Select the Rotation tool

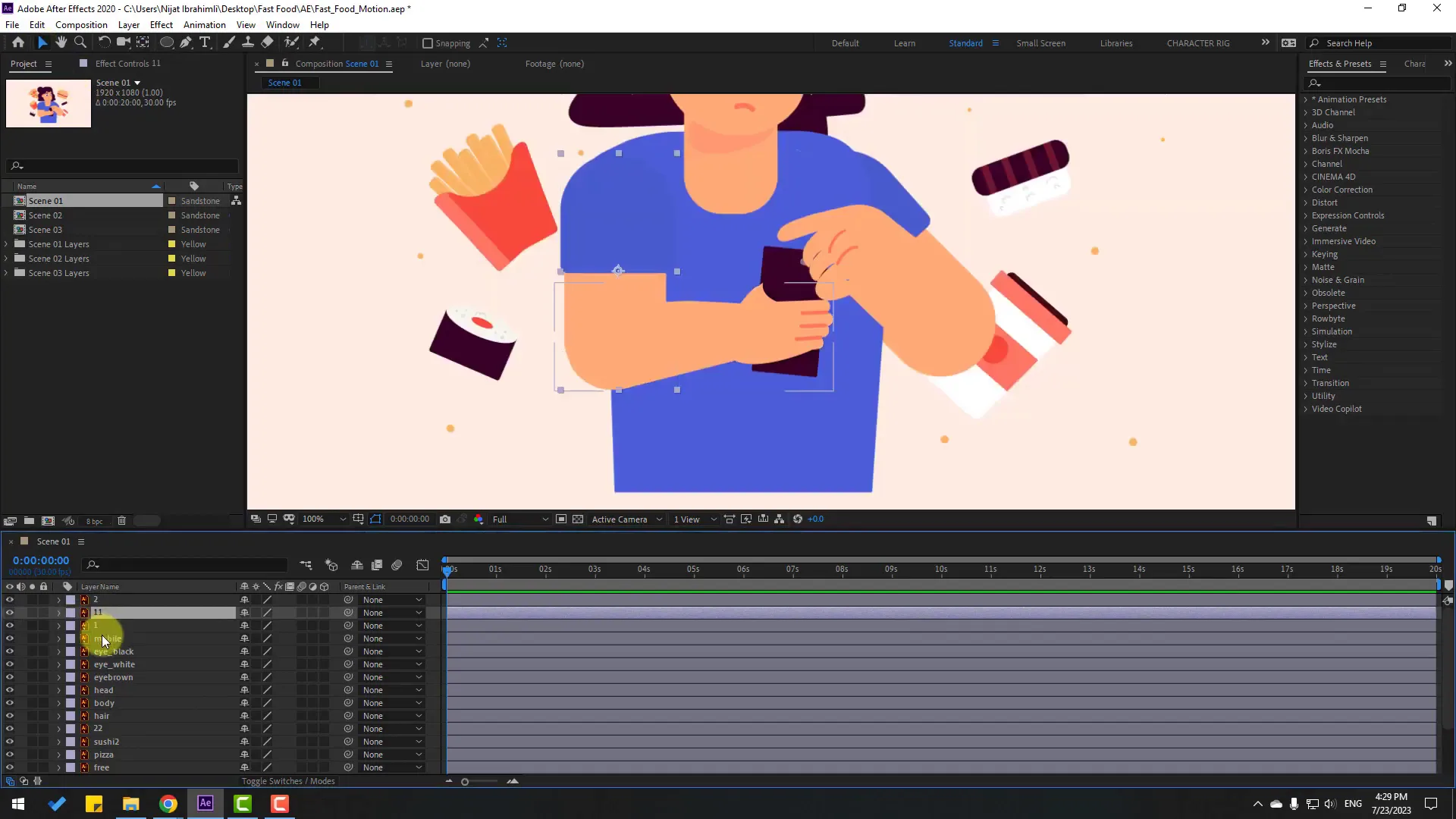click(104, 42)
